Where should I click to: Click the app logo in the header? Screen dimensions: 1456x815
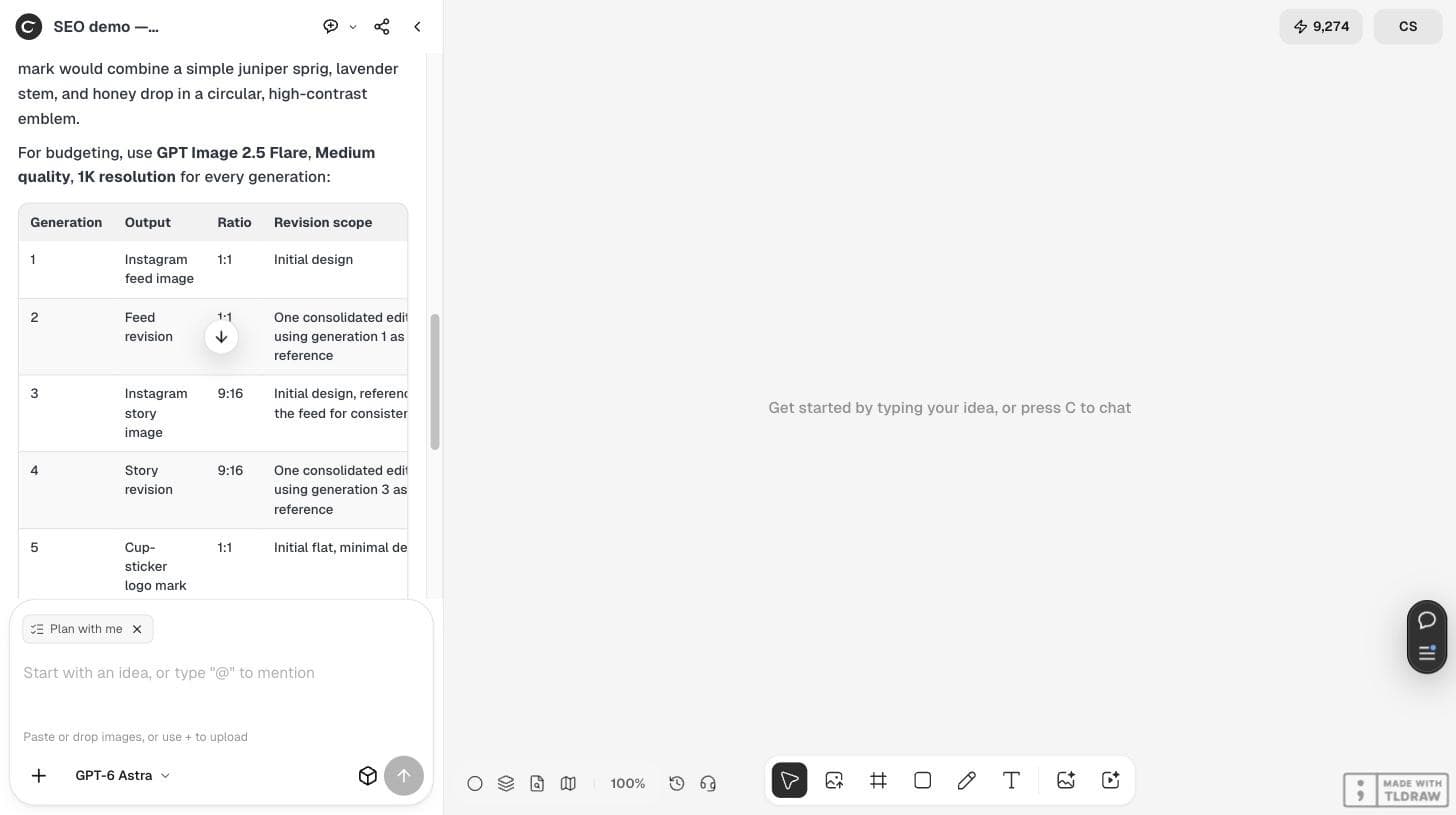click(28, 27)
